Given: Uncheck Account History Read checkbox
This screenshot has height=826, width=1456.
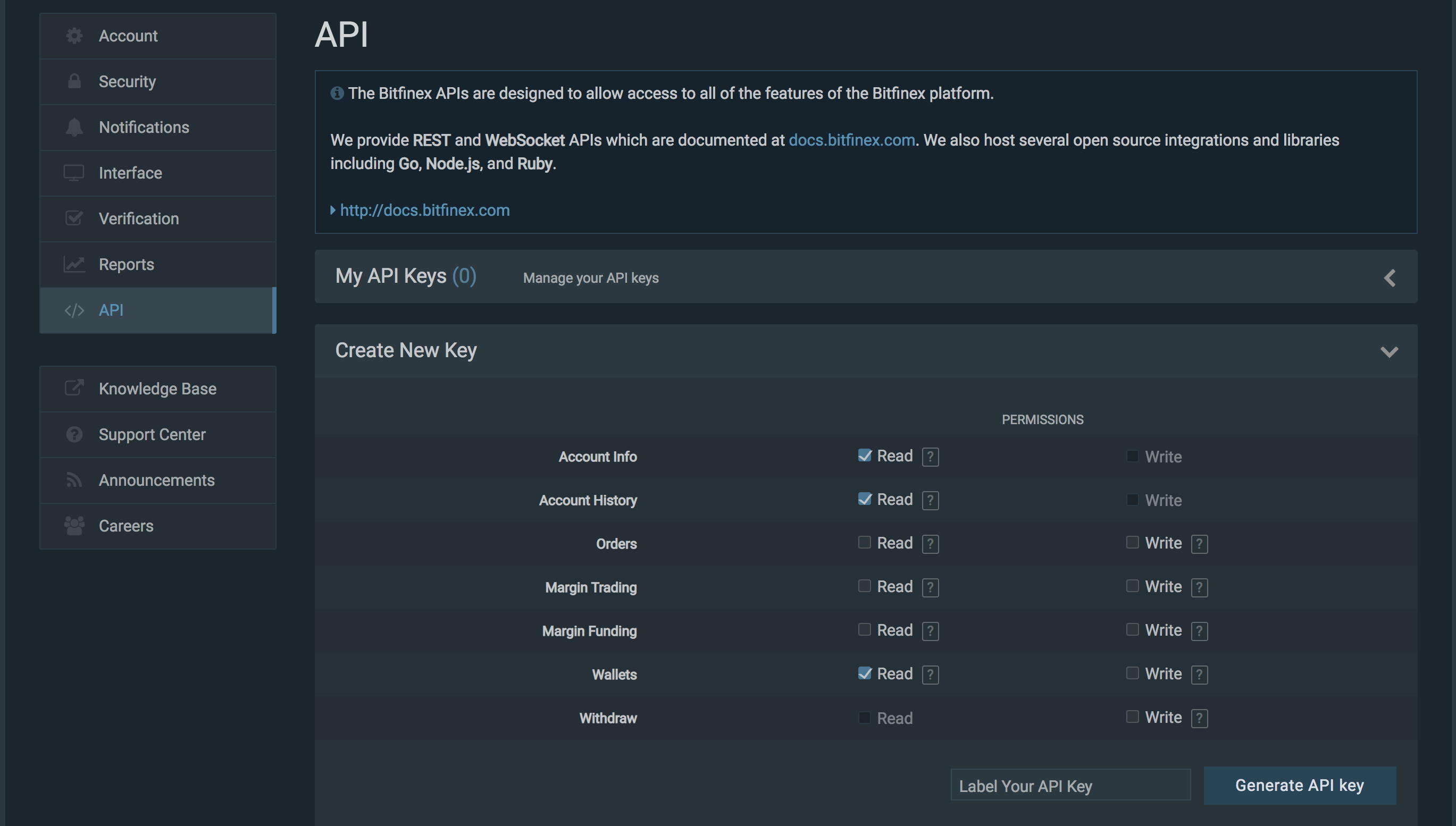Looking at the screenshot, I should tap(864, 499).
